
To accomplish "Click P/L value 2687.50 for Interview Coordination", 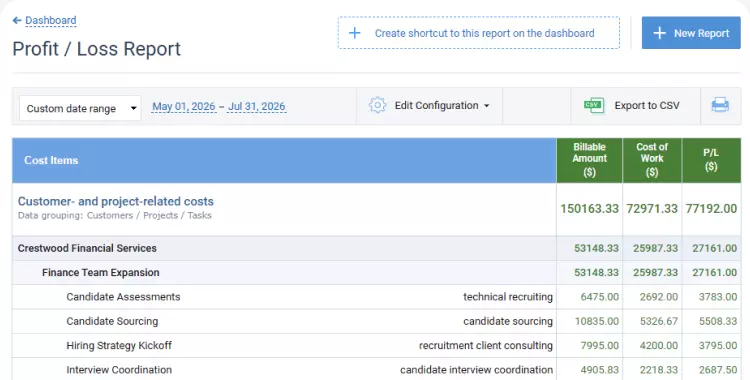I will tap(718, 370).
